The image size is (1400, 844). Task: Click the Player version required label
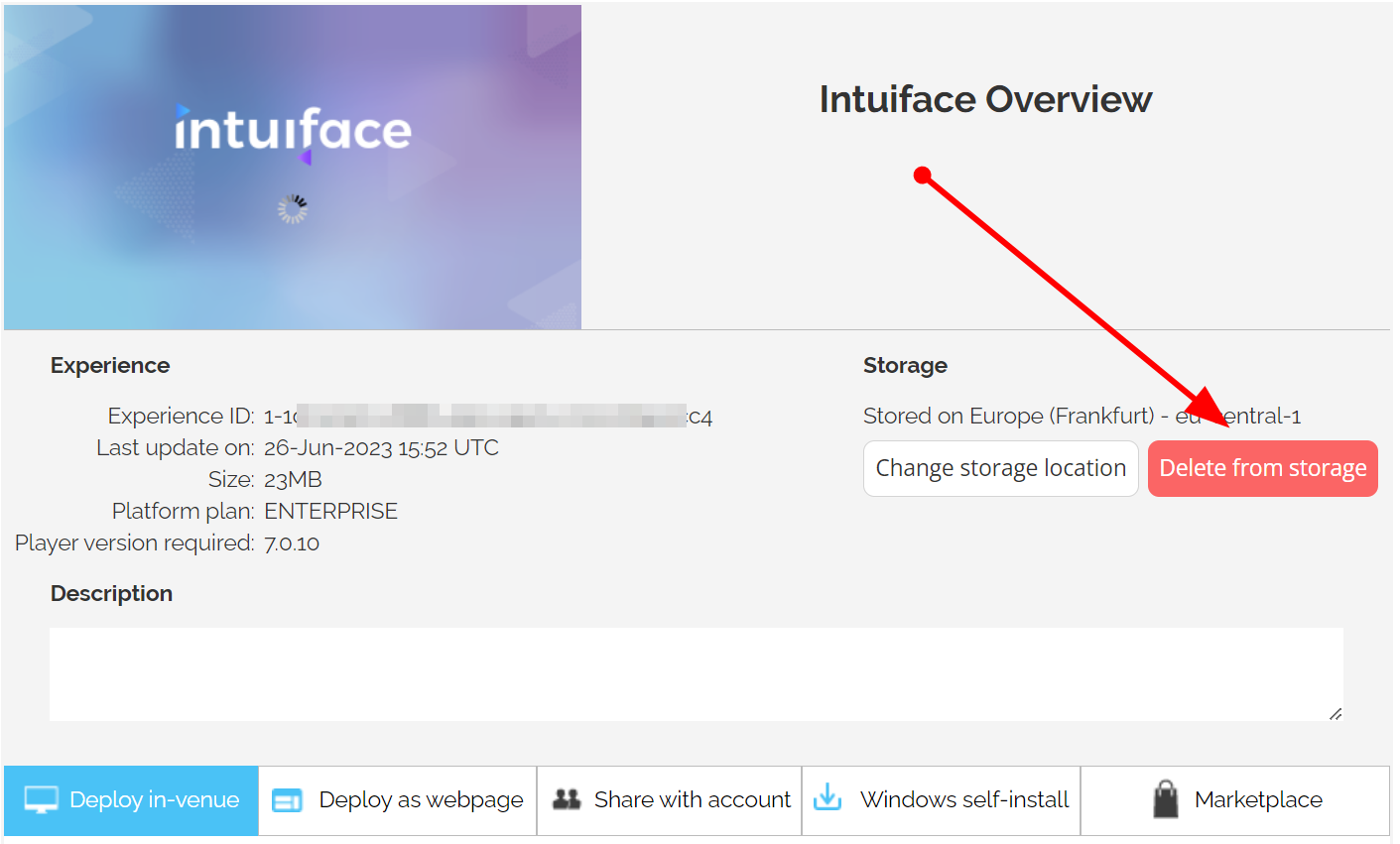[x=135, y=543]
